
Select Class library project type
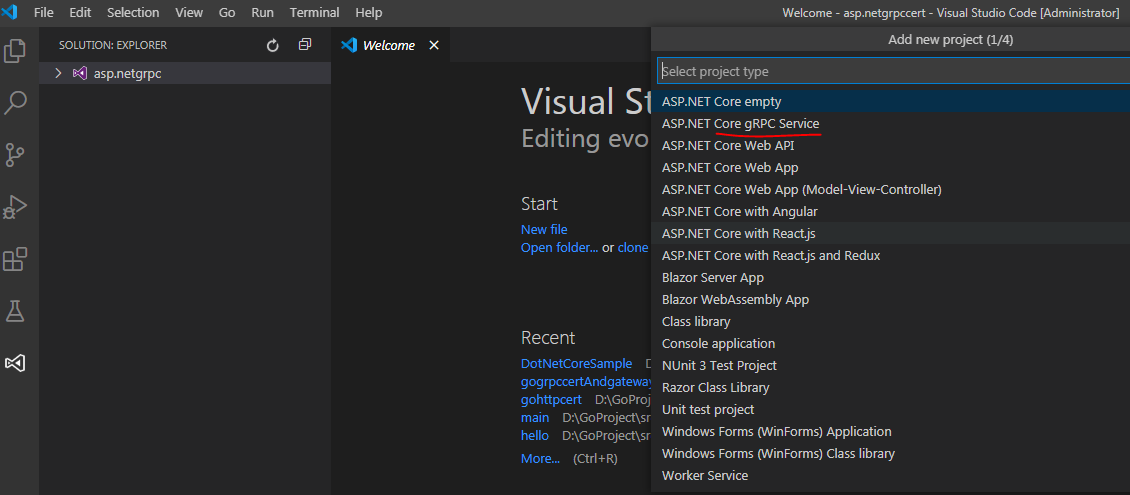890,321
